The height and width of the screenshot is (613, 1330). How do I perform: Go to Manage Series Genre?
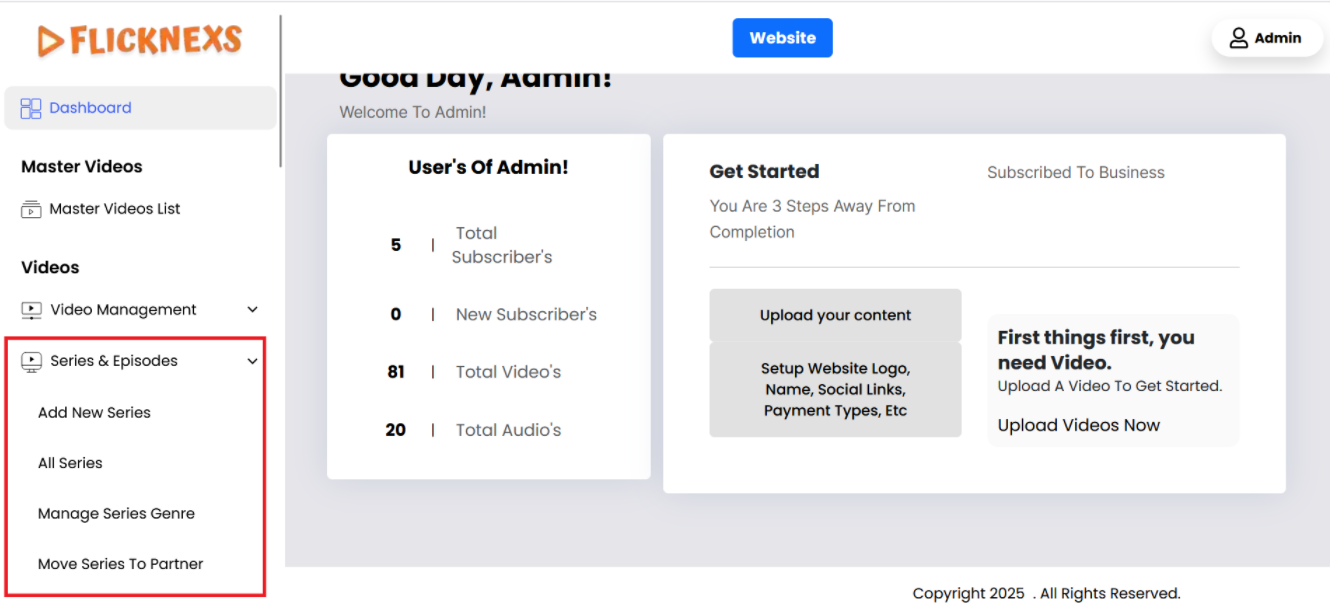tap(116, 513)
